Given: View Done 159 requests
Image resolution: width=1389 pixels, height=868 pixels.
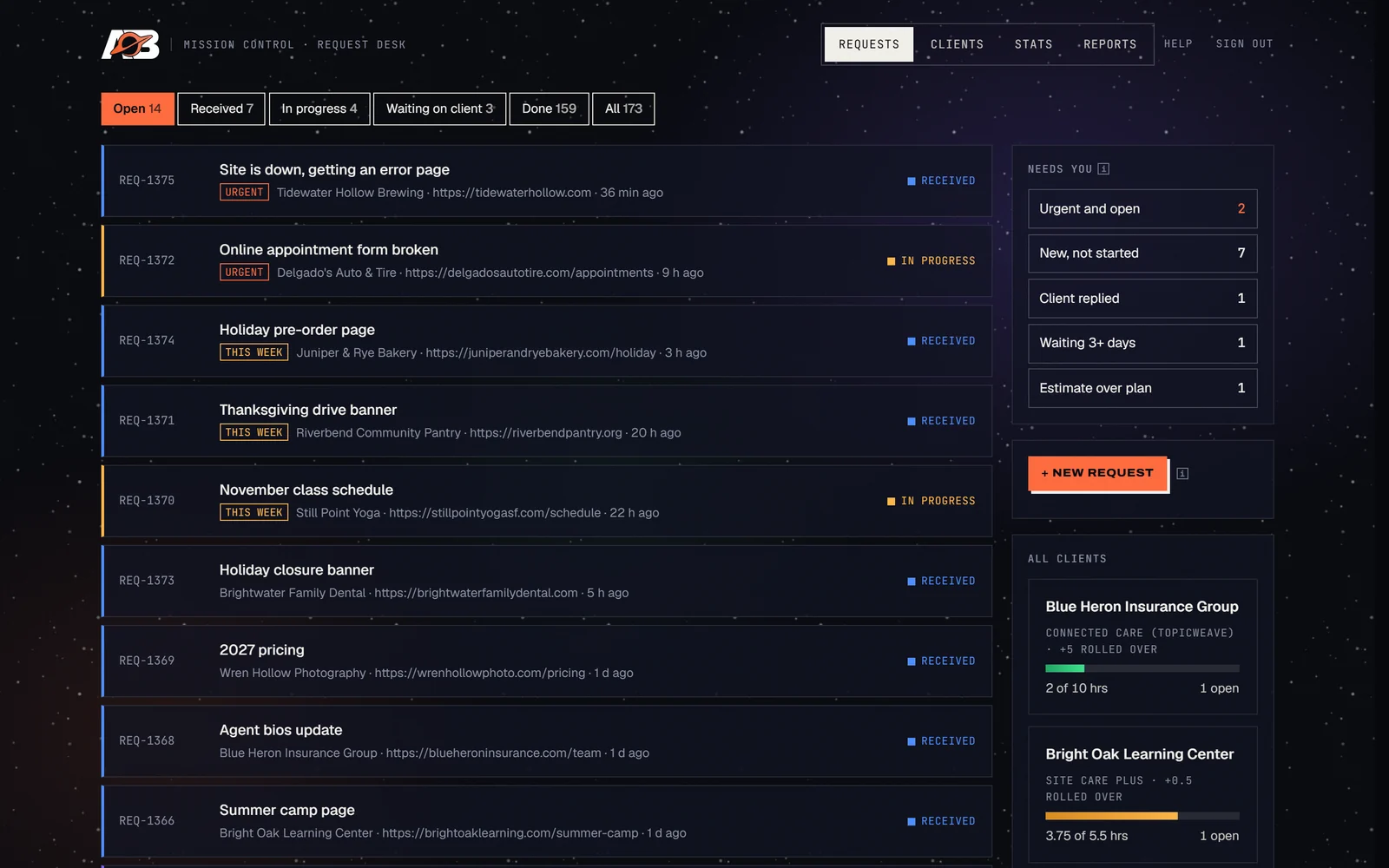Looking at the screenshot, I should pyautogui.click(x=549, y=108).
